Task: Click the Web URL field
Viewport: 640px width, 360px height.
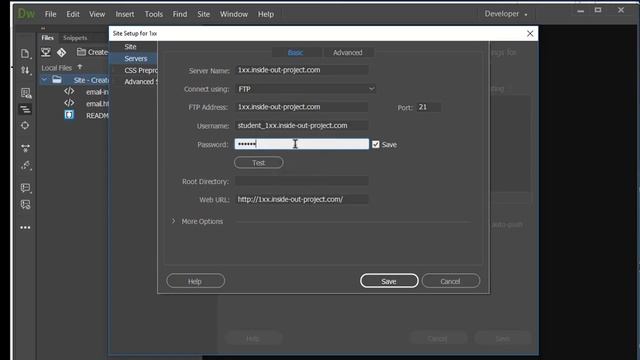Action: [x=302, y=199]
